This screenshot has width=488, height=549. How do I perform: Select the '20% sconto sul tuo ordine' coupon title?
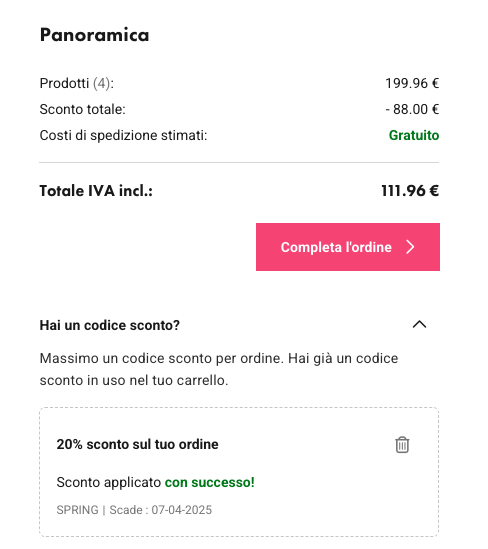click(x=137, y=444)
